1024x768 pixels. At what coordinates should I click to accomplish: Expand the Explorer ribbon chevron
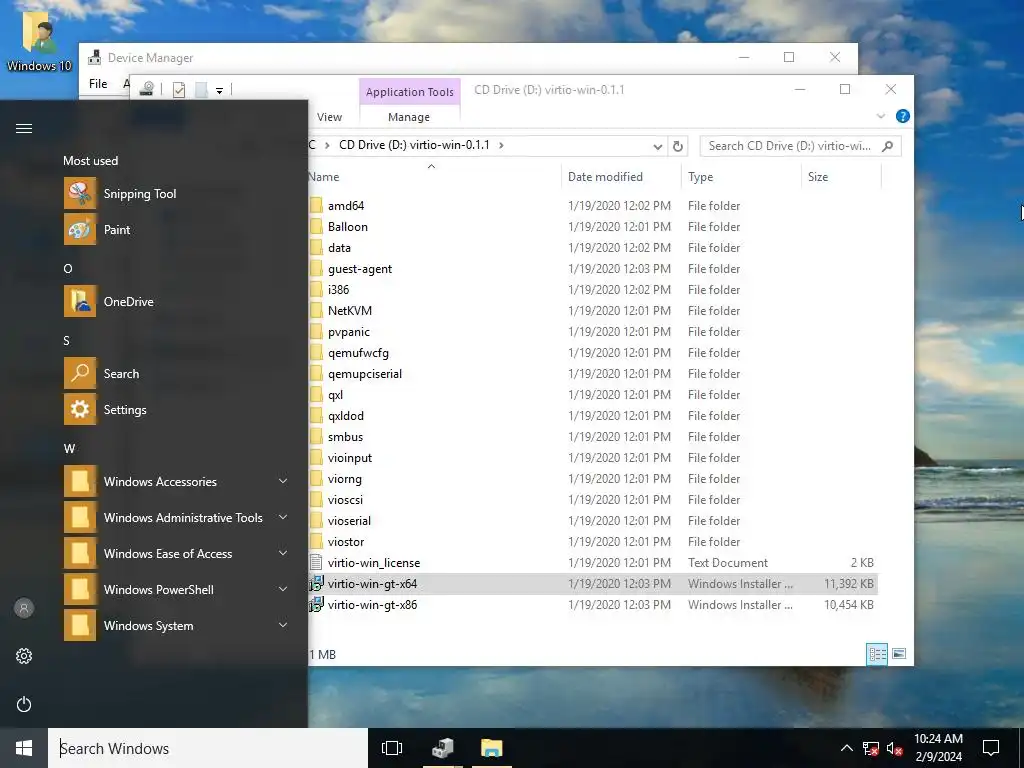click(880, 116)
